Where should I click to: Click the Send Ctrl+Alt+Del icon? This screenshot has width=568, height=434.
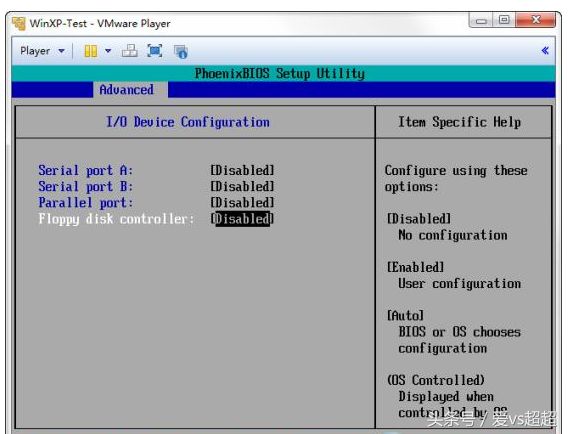click(x=130, y=51)
